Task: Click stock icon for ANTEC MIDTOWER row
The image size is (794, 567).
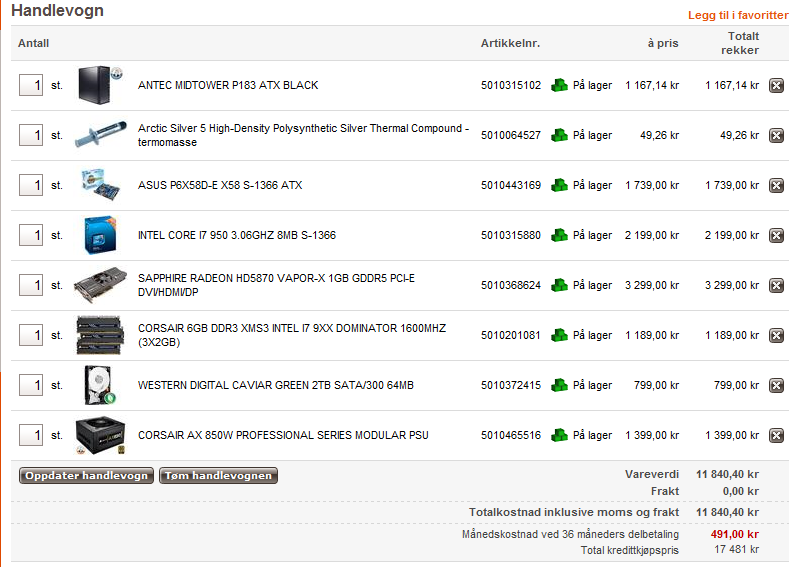Action: [x=559, y=85]
